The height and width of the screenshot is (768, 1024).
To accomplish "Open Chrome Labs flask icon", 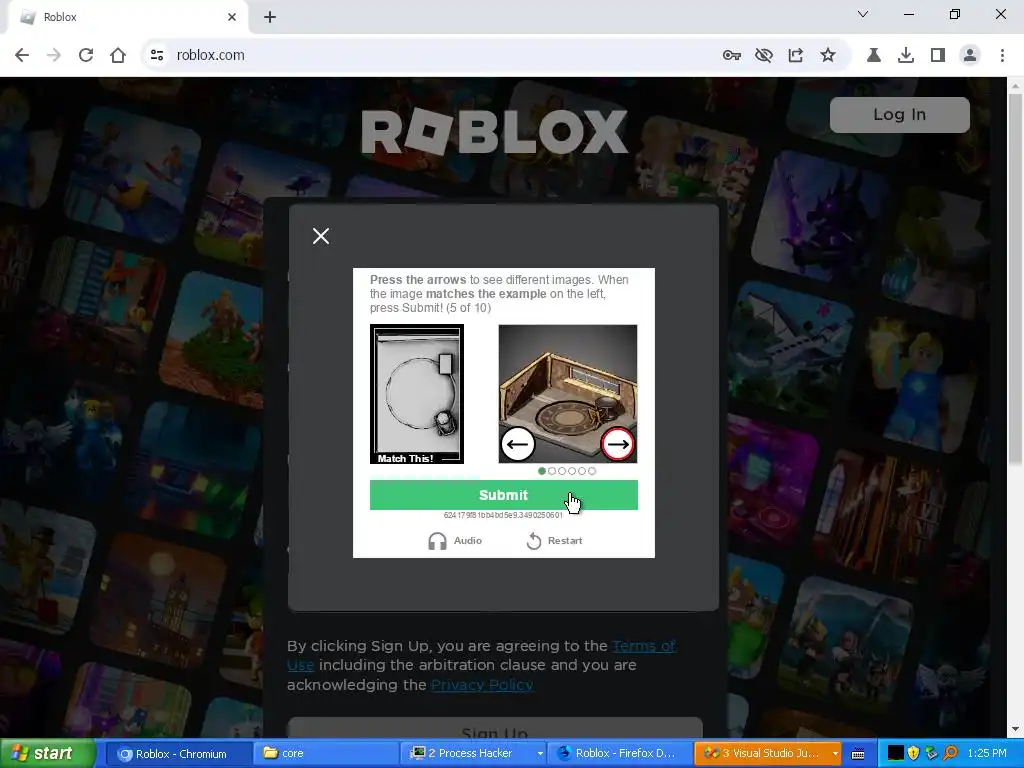I will (x=874, y=55).
